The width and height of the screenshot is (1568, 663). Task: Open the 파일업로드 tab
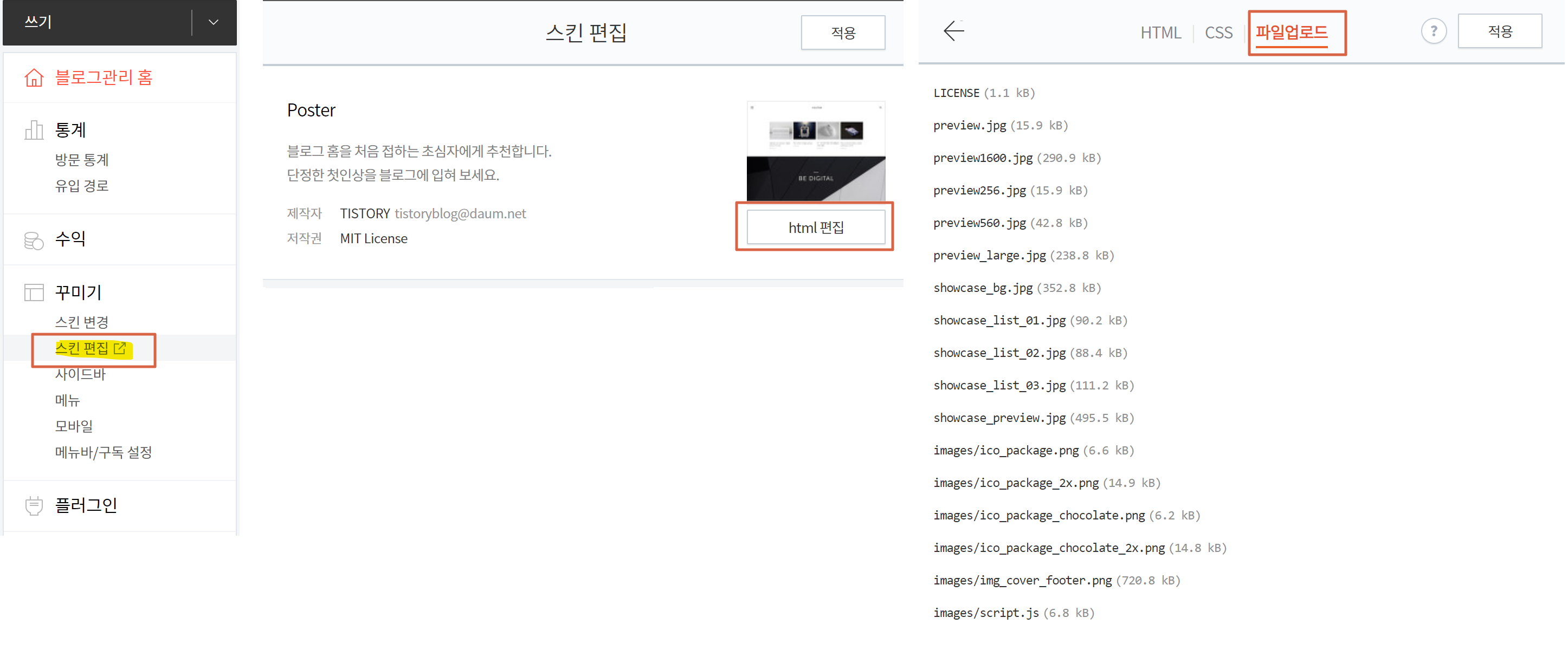click(1291, 33)
